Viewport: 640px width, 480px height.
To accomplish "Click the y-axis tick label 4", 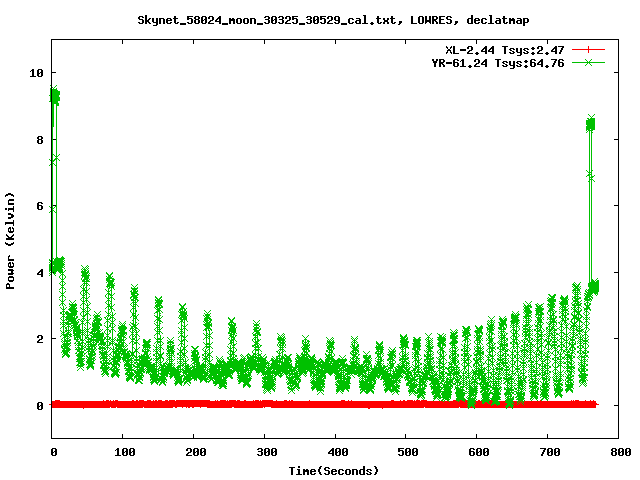I will (40, 273).
